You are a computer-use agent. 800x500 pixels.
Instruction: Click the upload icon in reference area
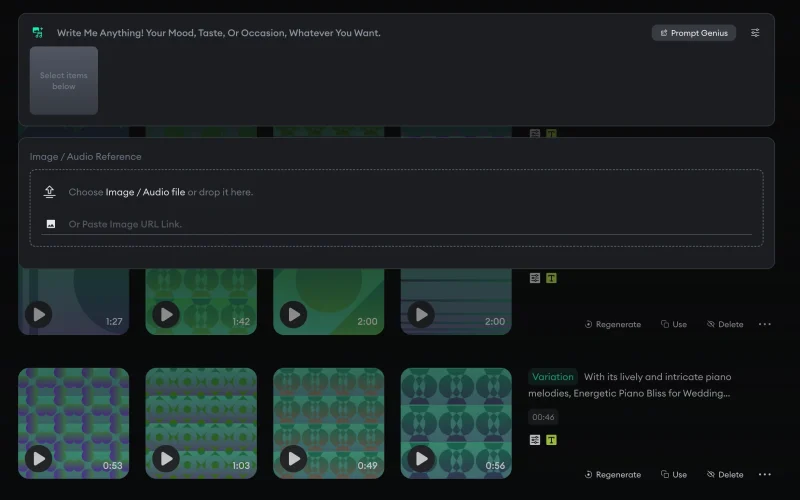pos(49,192)
